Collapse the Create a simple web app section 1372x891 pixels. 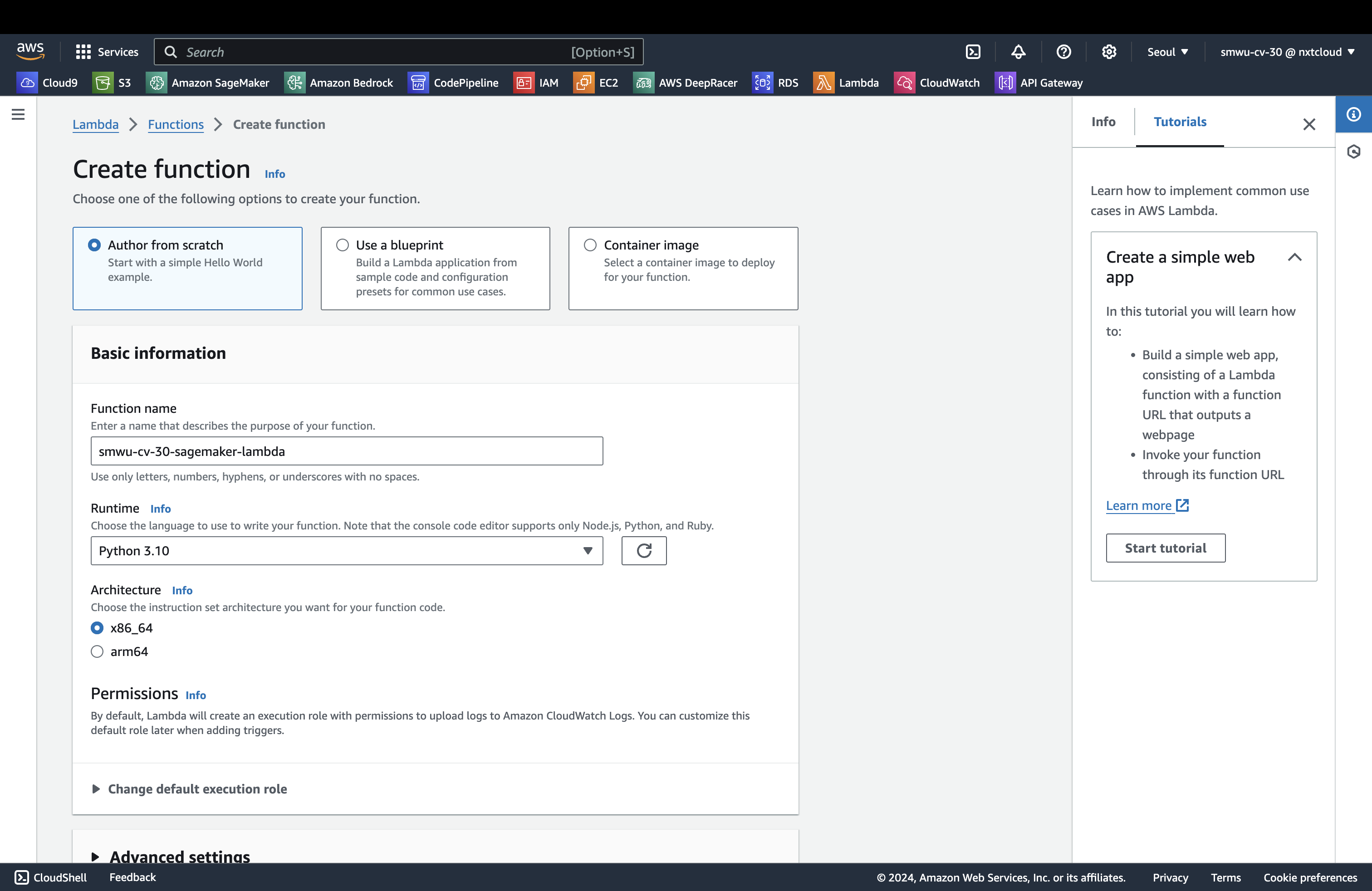point(1294,257)
